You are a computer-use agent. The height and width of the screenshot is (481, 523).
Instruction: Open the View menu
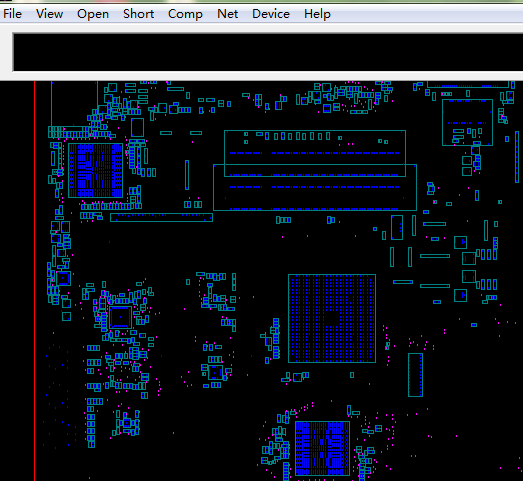point(49,14)
